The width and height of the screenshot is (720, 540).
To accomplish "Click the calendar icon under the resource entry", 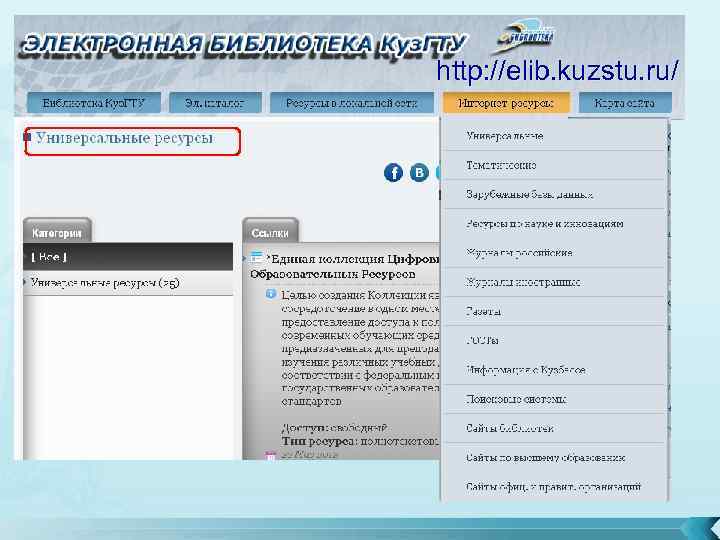I will pyautogui.click(x=270, y=456).
